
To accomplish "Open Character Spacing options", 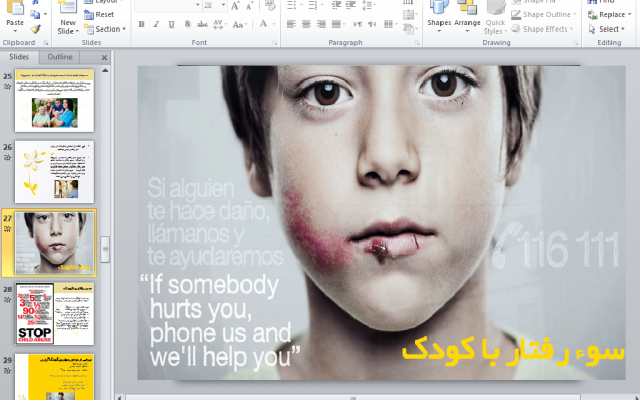I will (220, 24).
